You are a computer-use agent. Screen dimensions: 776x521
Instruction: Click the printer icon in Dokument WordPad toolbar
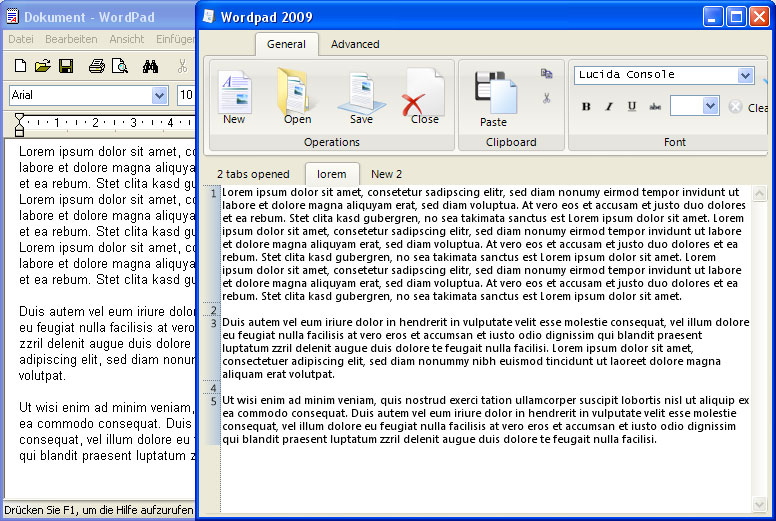(x=97, y=66)
